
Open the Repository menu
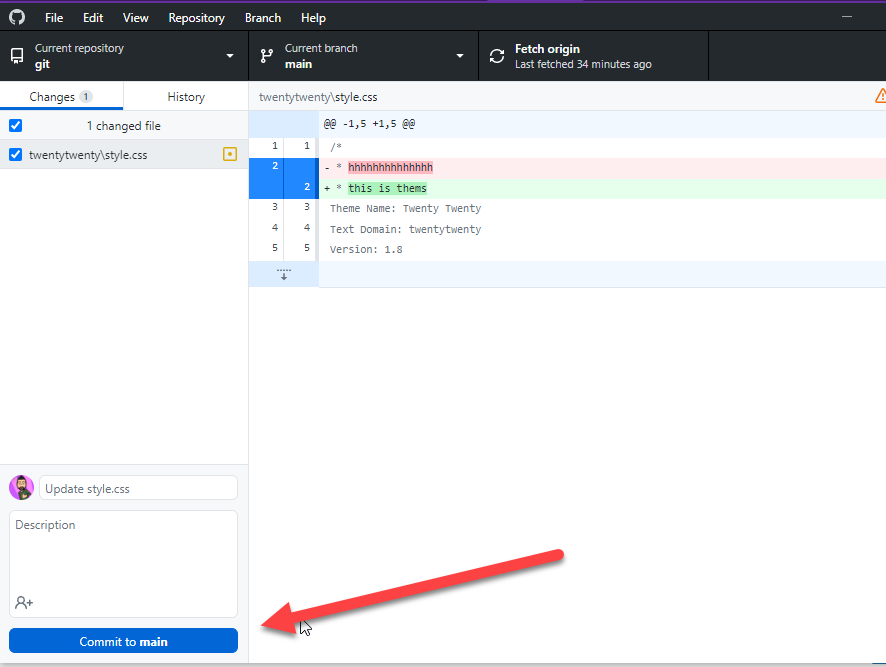[x=196, y=18]
